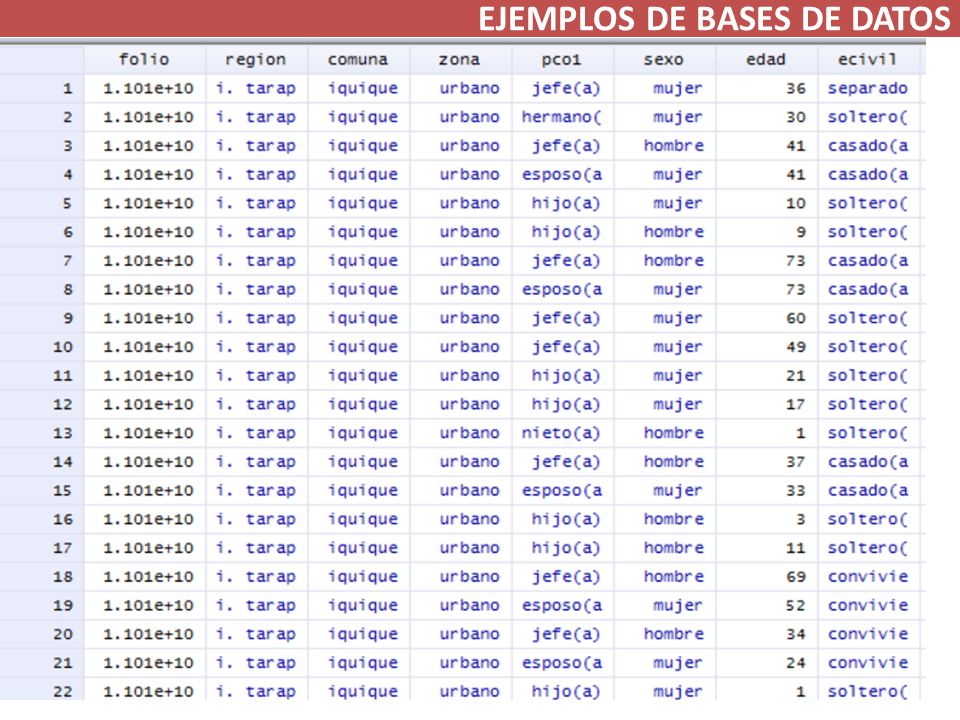
Task: Click the 'iquique' comuna cell in row 10
Action: point(358,347)
